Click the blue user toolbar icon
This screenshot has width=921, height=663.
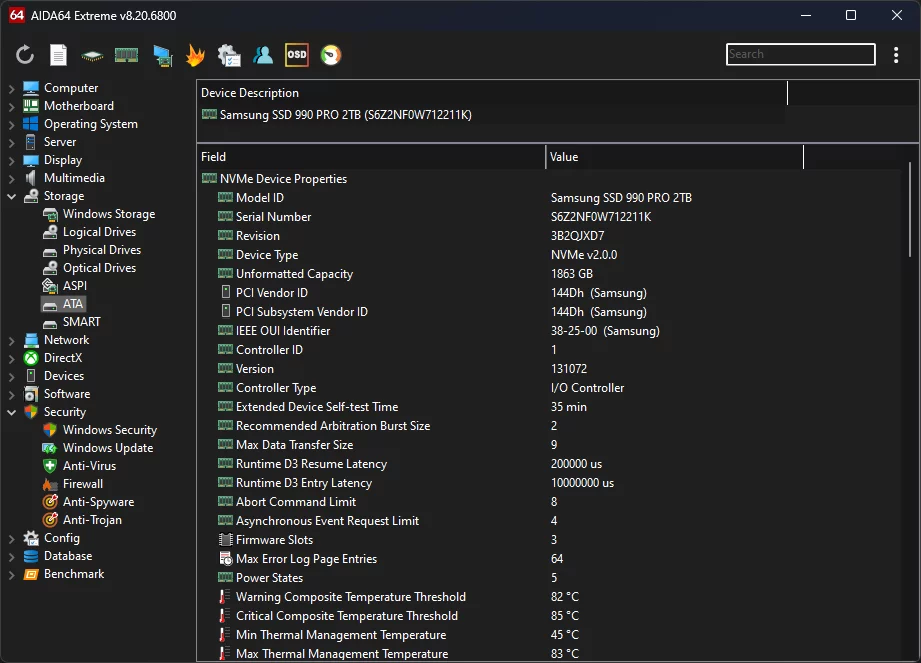point(263,55)
